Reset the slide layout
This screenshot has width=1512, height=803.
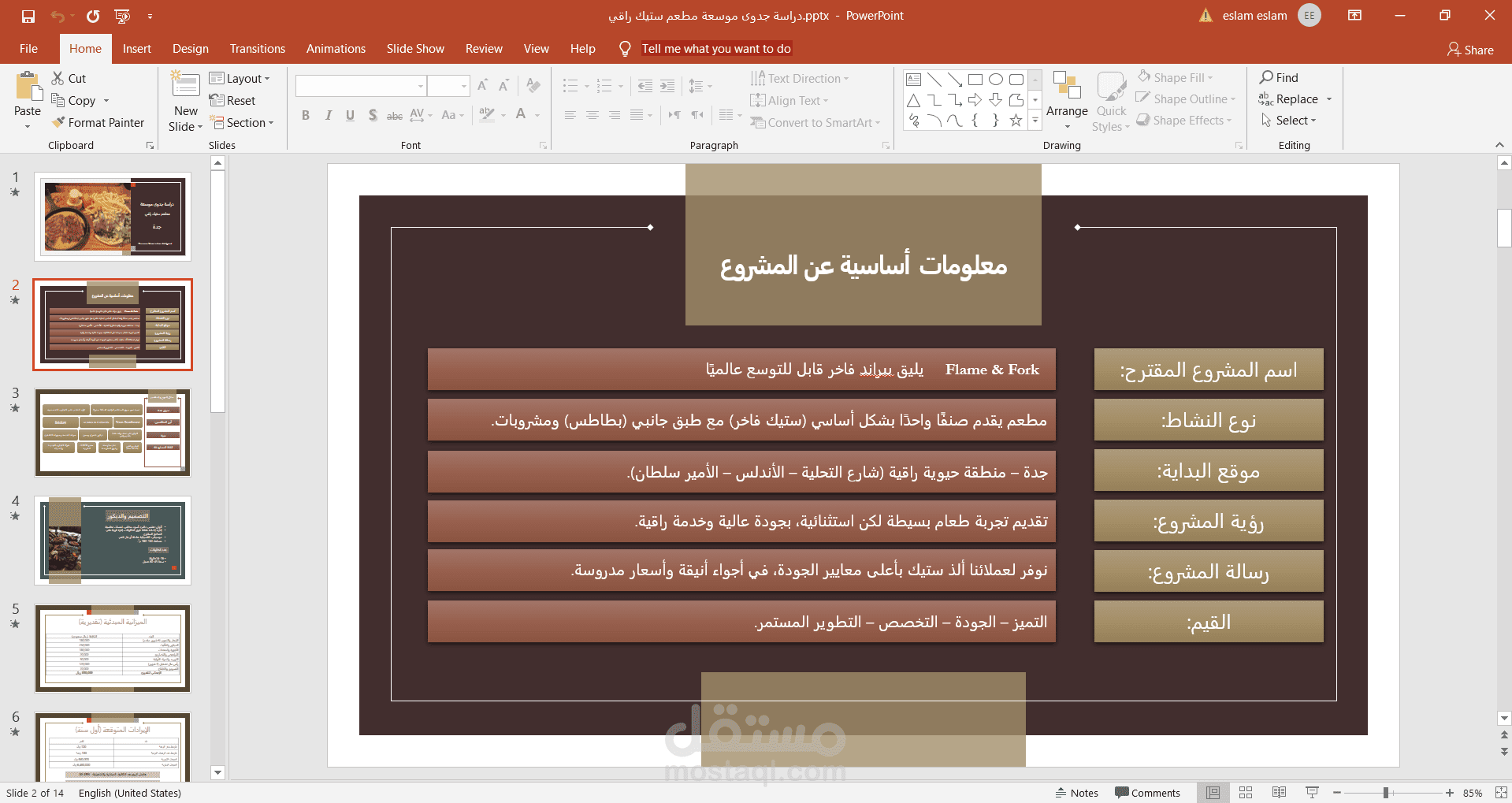[232, 100]
